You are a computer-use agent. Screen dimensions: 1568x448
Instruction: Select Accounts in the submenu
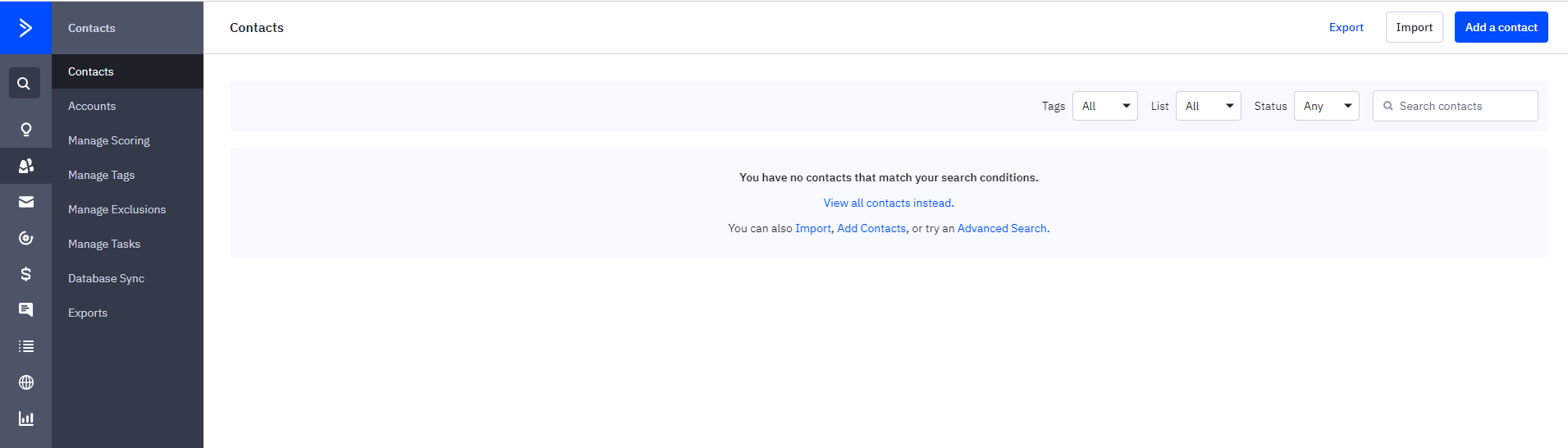click(127, 106)
